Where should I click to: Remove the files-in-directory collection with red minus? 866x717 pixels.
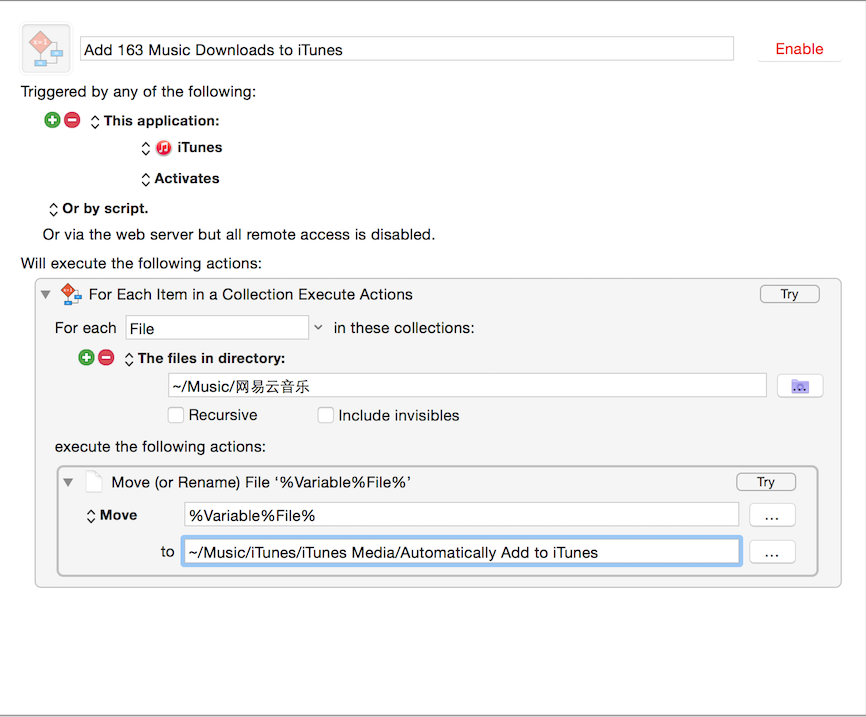point(106,357)
